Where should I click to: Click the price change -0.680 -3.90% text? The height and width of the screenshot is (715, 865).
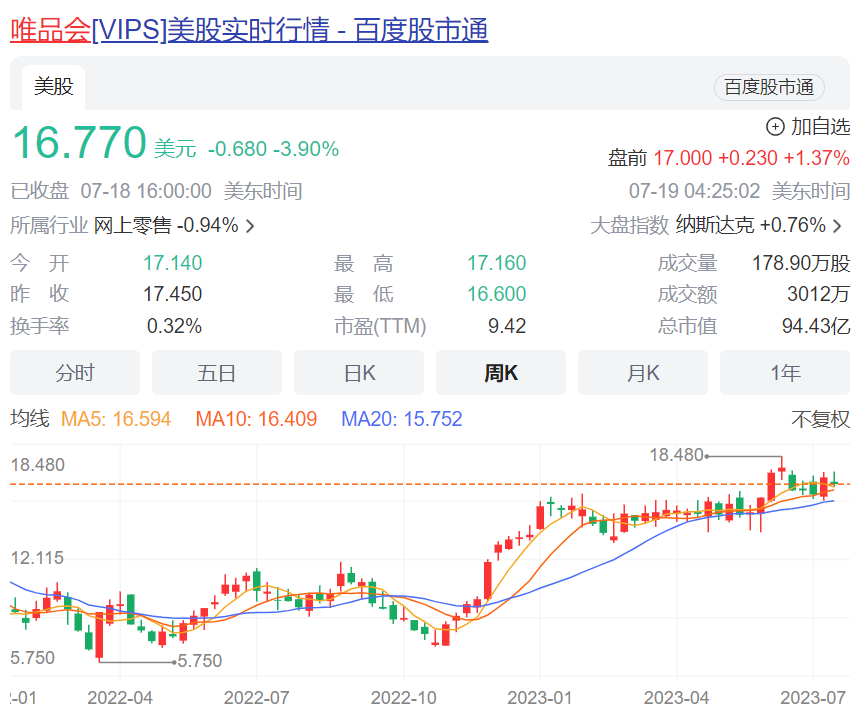(x=274, y=149)
